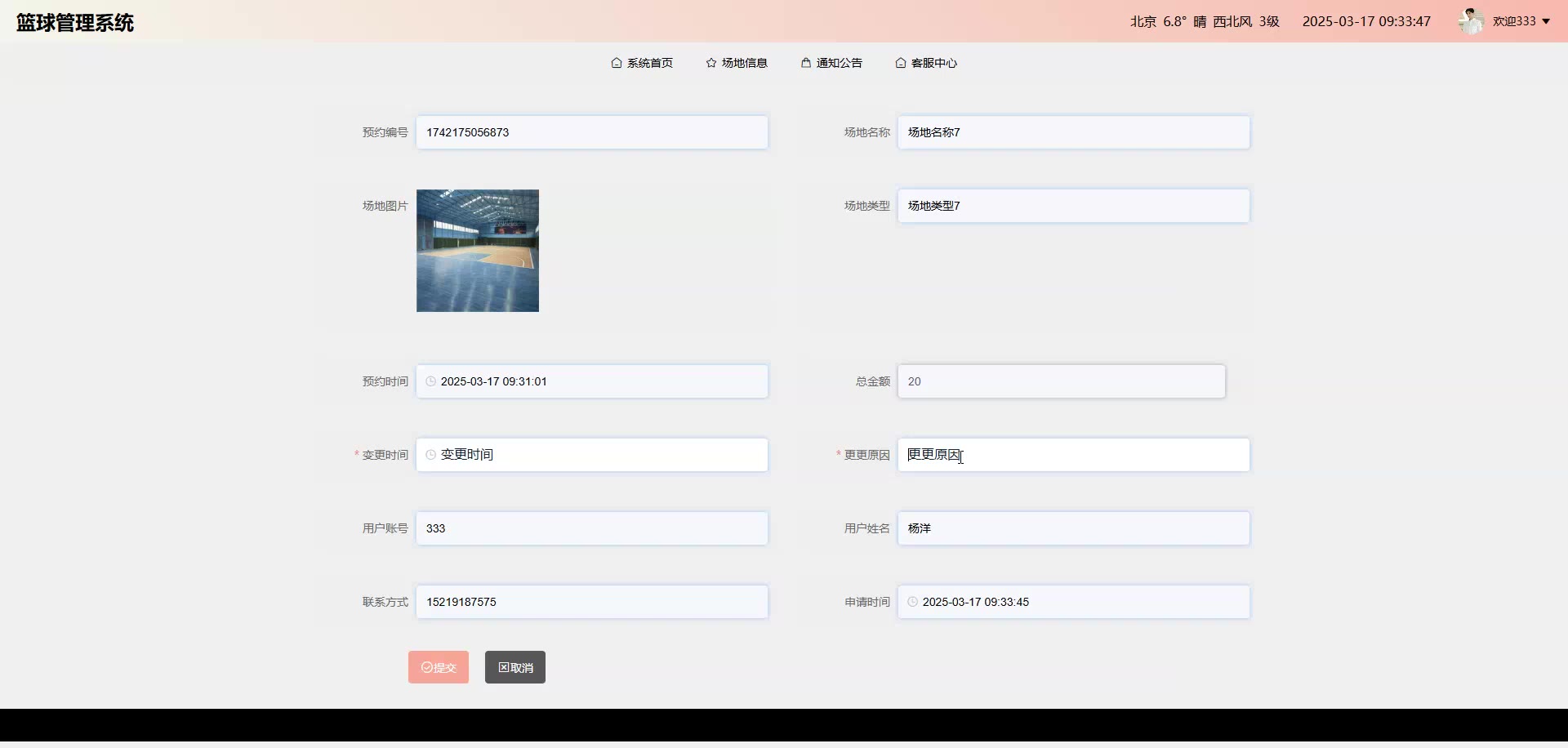Click the 场地名称 input field
The width and height of the screenshot is (1568, 748).
tap(1074, 132)
